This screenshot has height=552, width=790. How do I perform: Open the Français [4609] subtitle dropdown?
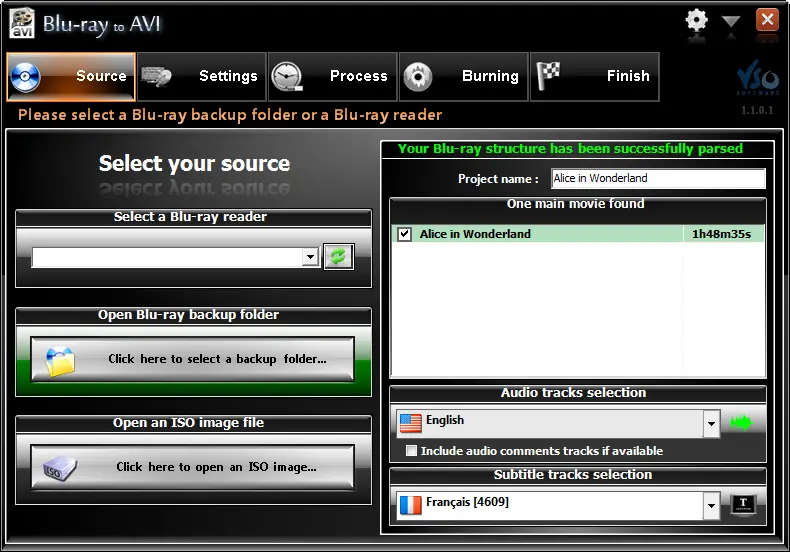(x=711, y=506)
